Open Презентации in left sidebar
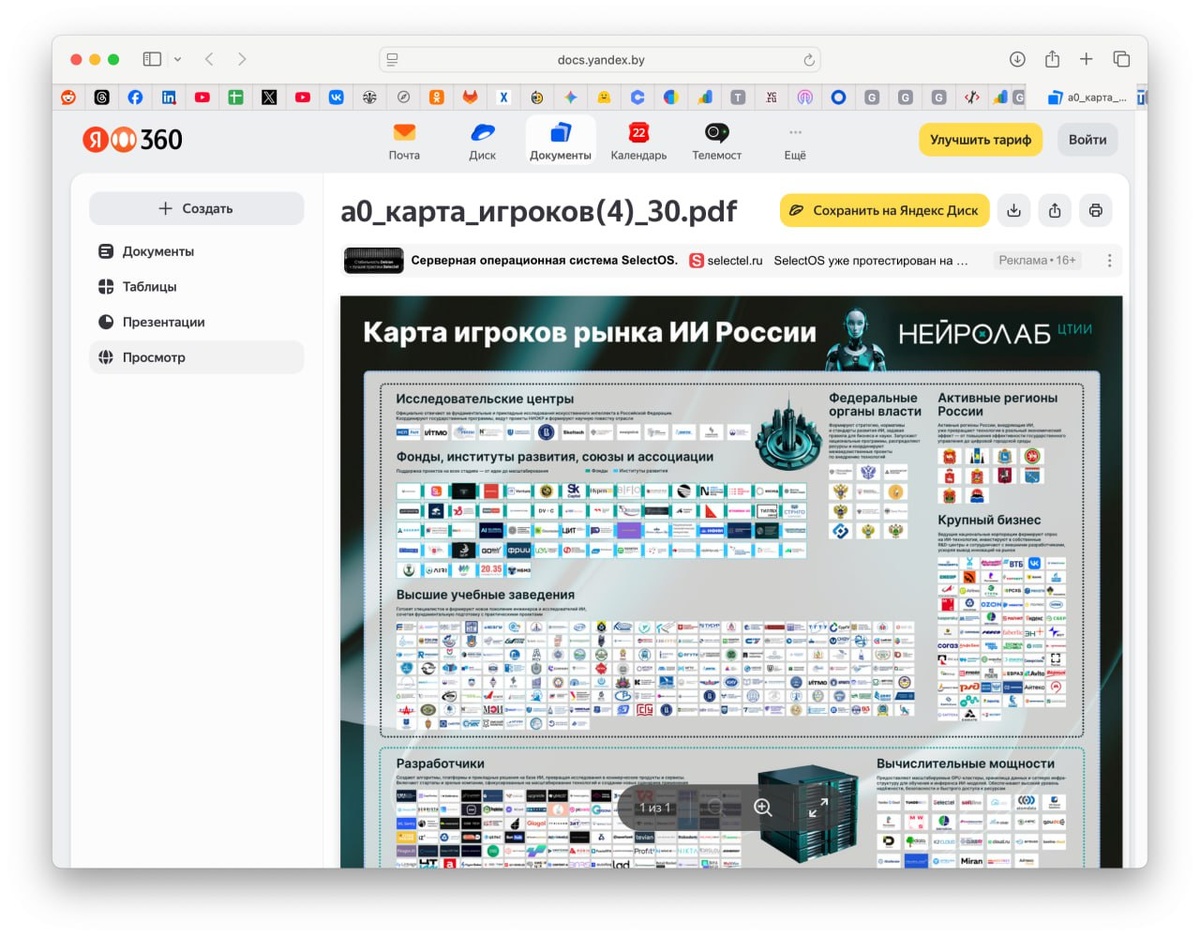The height and width of the screenshot is (937, 1200). tap(196, 322)
